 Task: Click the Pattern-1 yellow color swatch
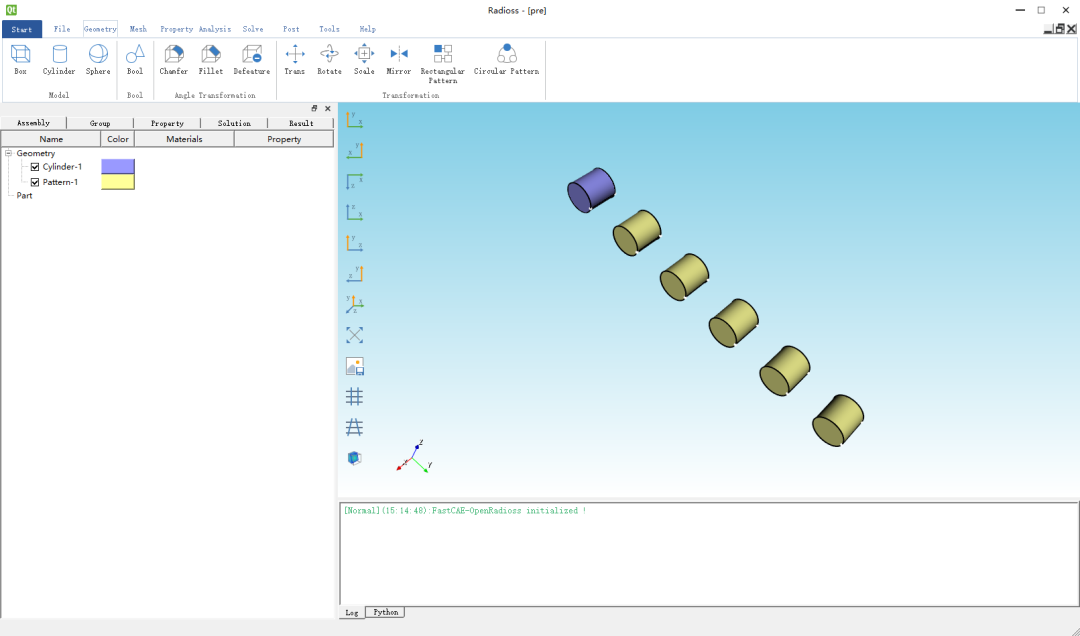pos(118,181)
